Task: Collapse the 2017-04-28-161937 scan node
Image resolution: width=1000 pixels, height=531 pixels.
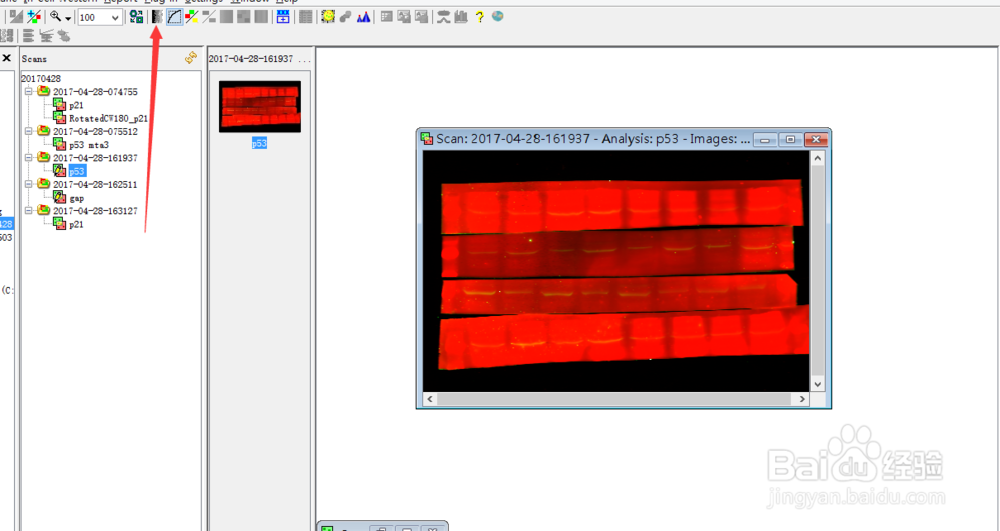Action: click(x=28, y=157)
